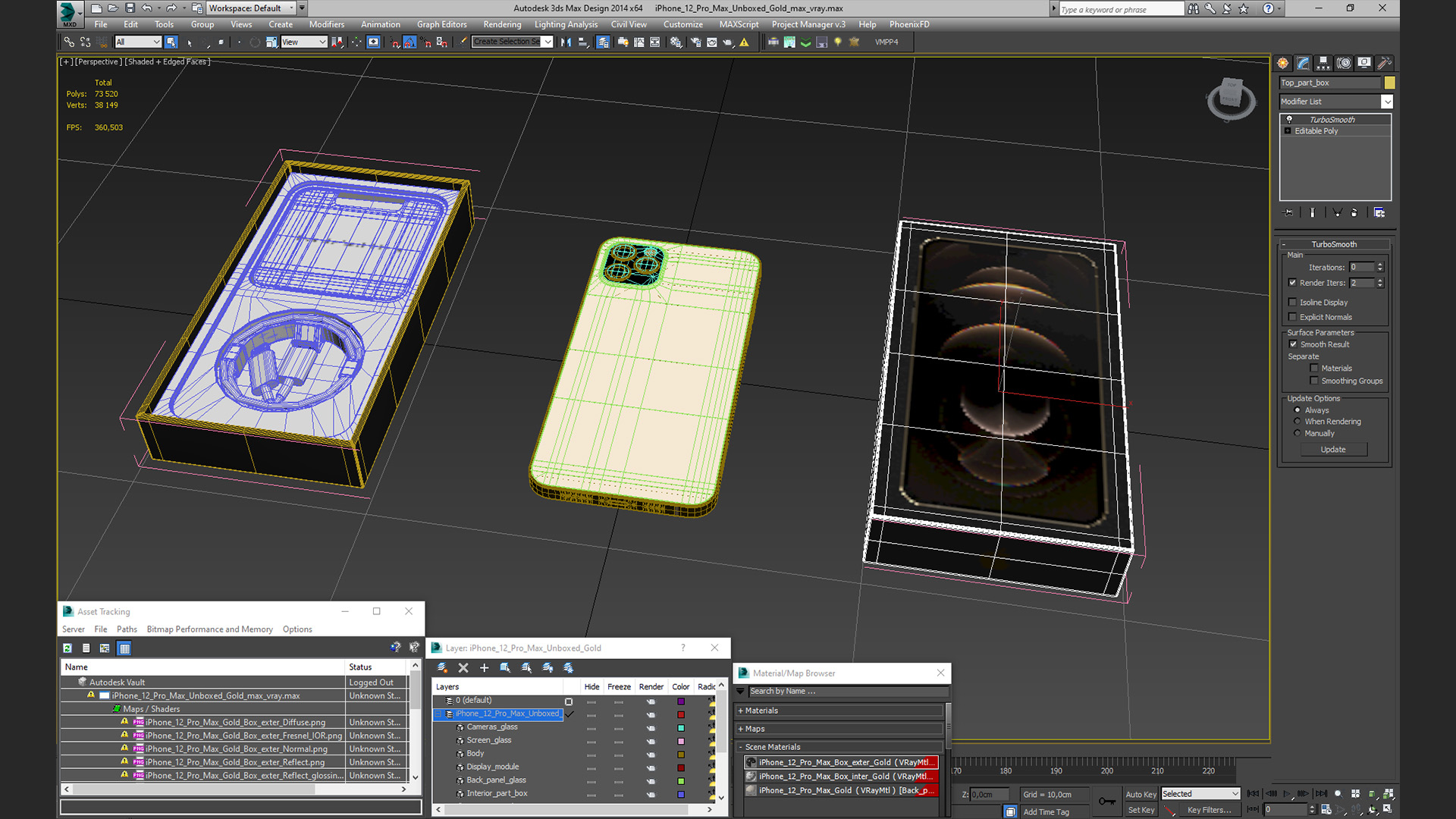The height and width of the screenshot is (819, 1456).
Task: Toggle Angle Snap icon in main toolbar
Action: (x=409, y=42)
